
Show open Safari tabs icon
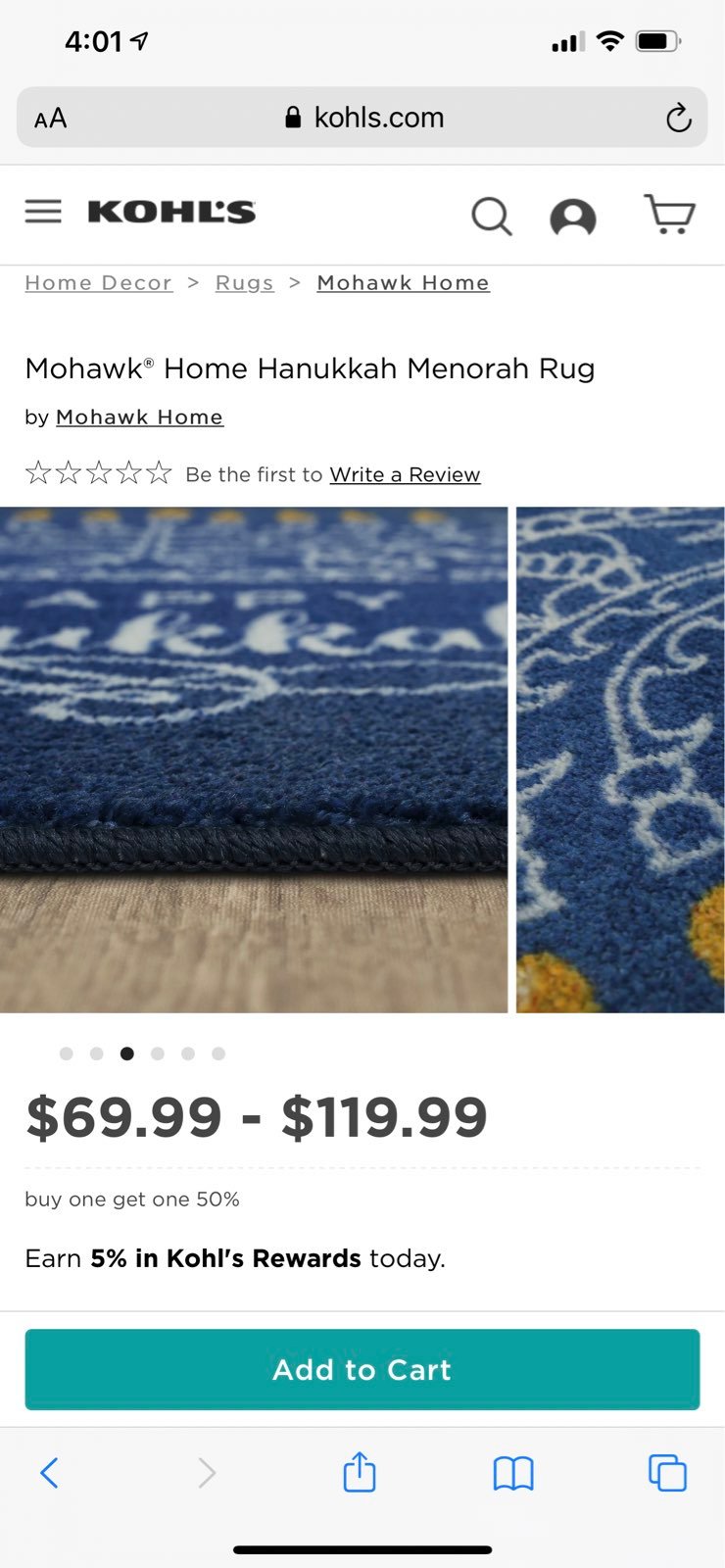pyautogui.click(x=667, y=1473)
